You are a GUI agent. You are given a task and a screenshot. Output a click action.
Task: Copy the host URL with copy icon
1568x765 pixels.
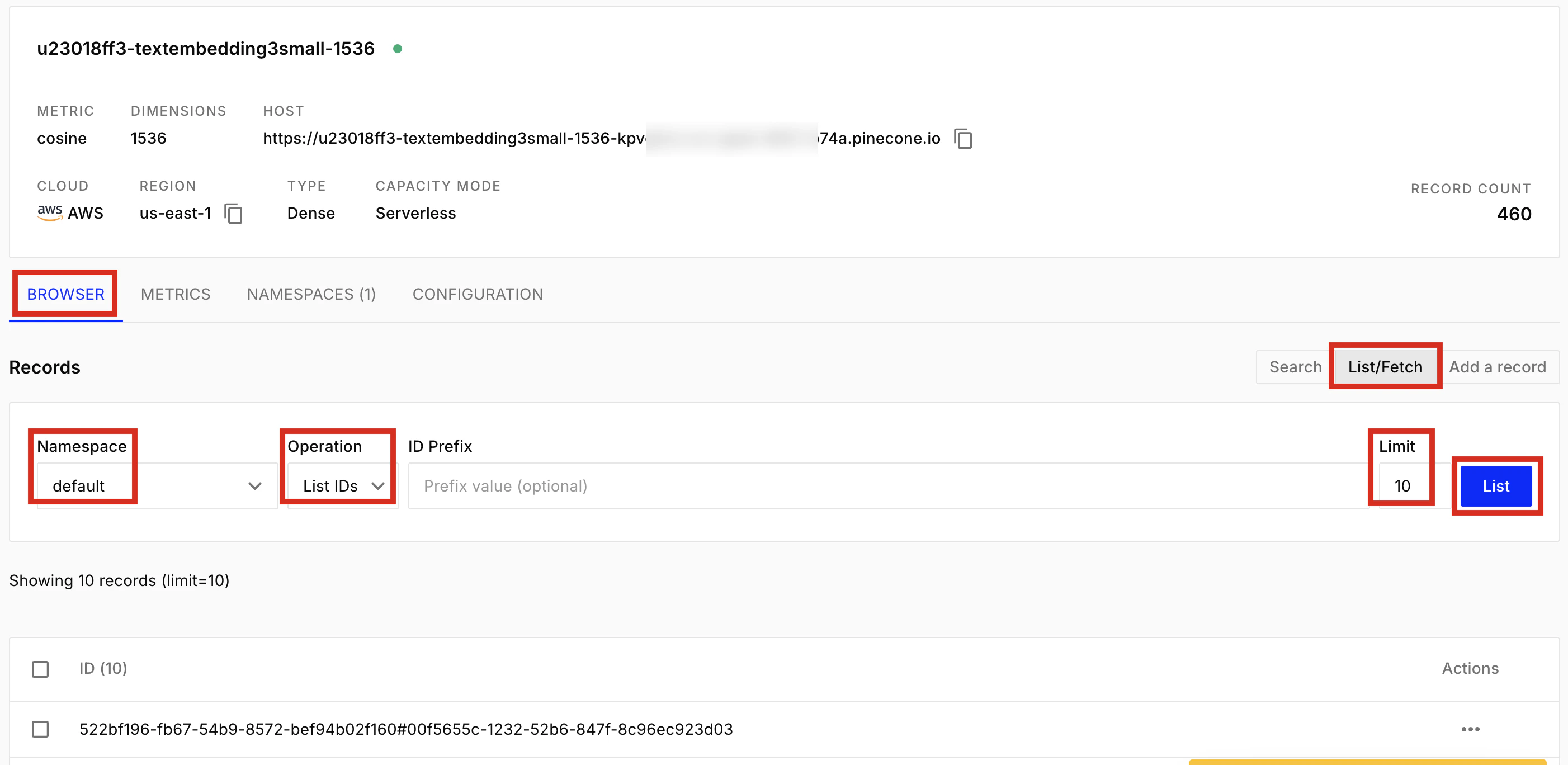coord(963,139)
